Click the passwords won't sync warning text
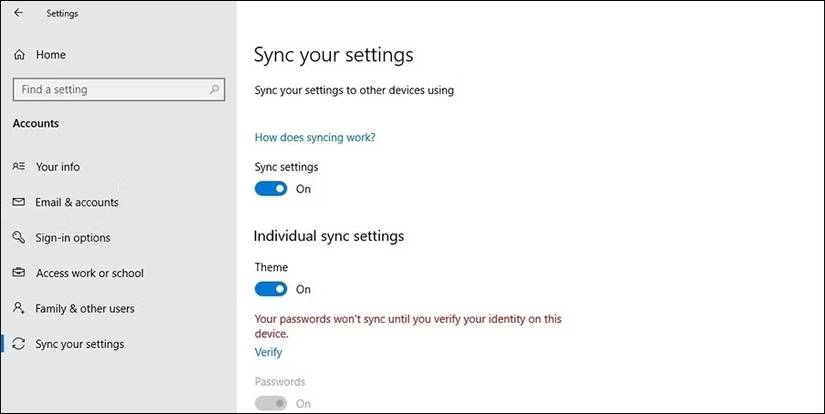 coord(408,326)
